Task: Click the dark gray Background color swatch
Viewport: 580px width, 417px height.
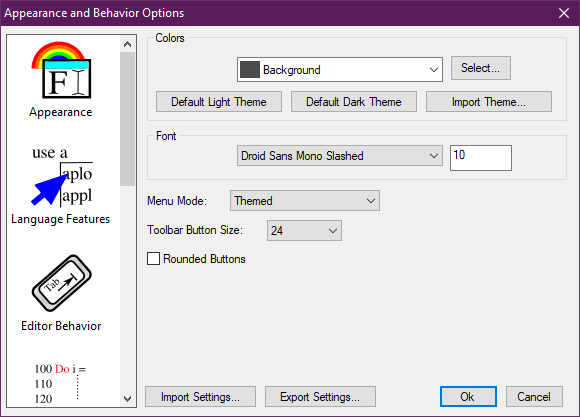Action: [x=250, y=70]
